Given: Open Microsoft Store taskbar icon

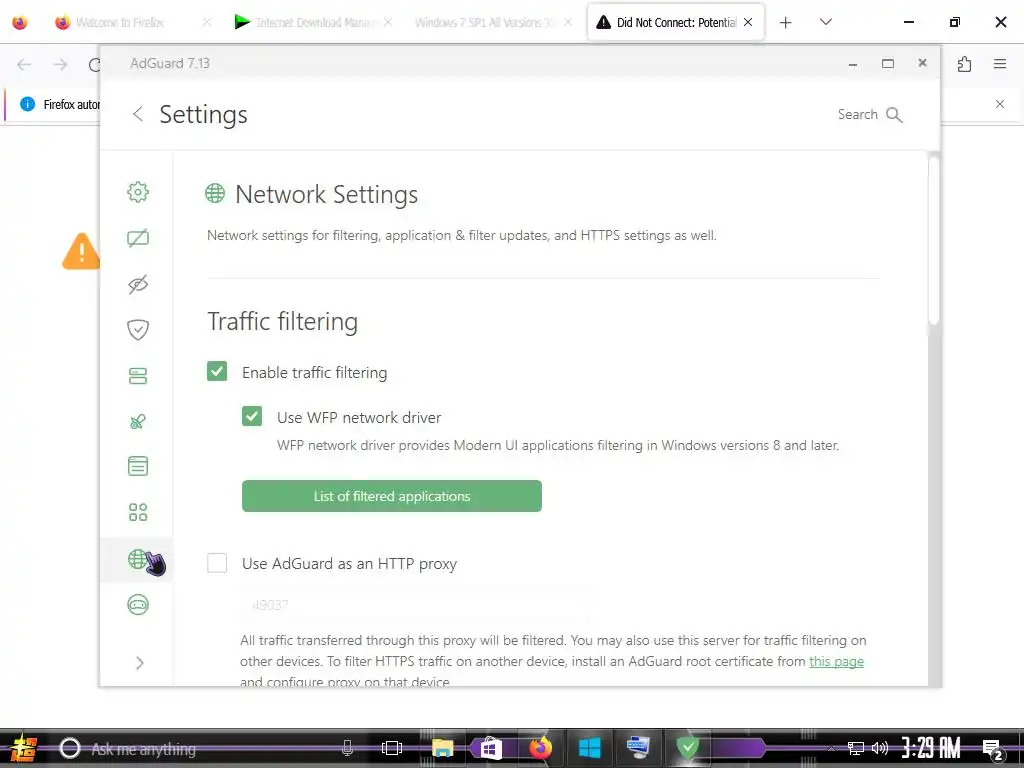Looking at the screenshot, I should pos(491,748).
